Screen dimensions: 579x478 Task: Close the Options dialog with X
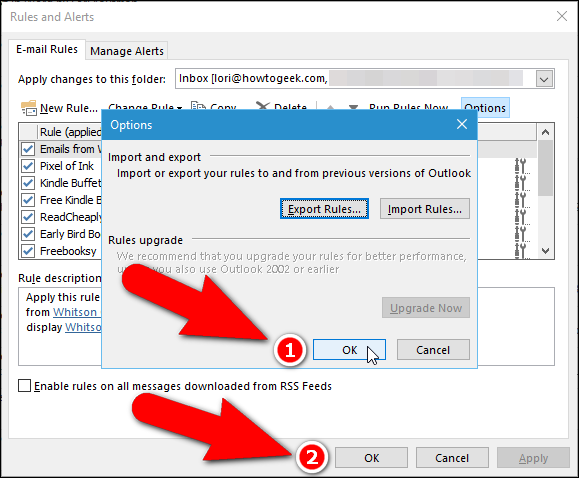(462, 124)
